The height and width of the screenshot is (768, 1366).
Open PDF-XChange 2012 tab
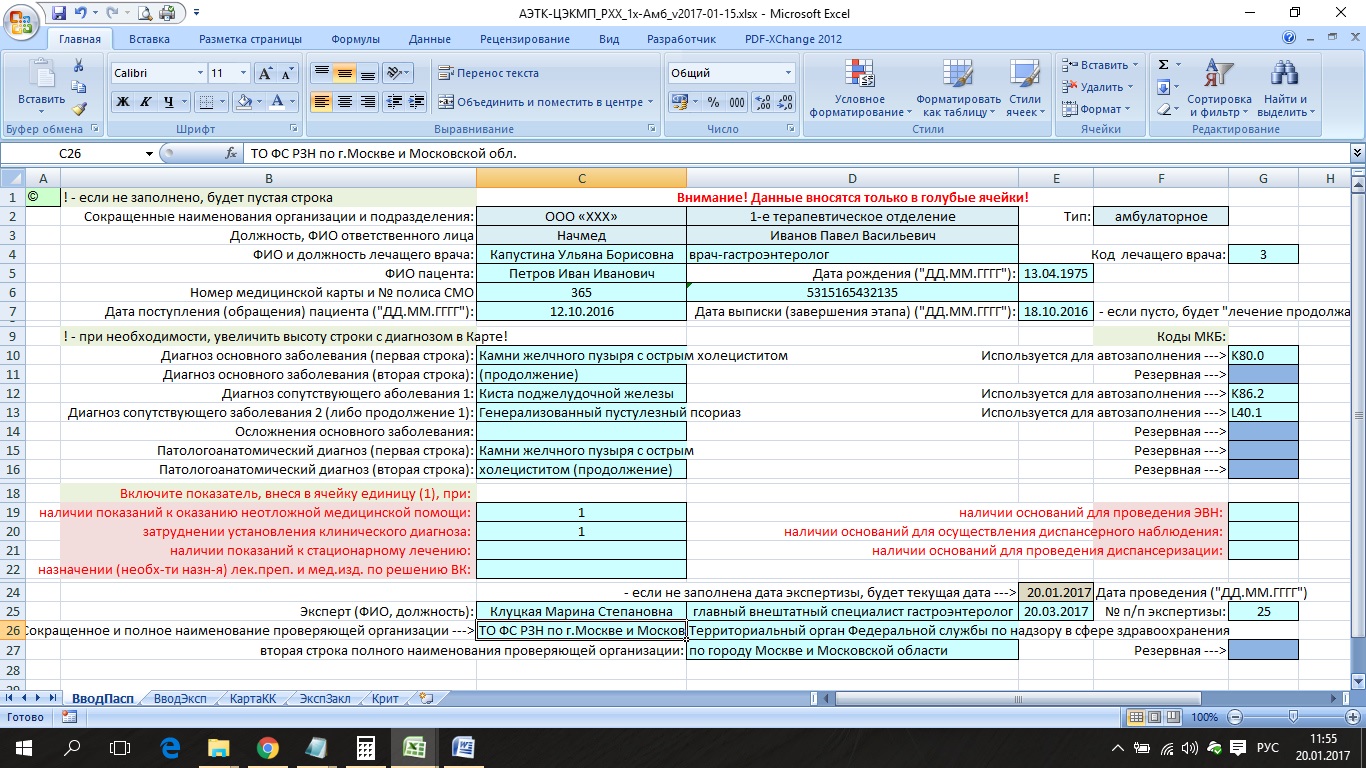coord(793,39)
